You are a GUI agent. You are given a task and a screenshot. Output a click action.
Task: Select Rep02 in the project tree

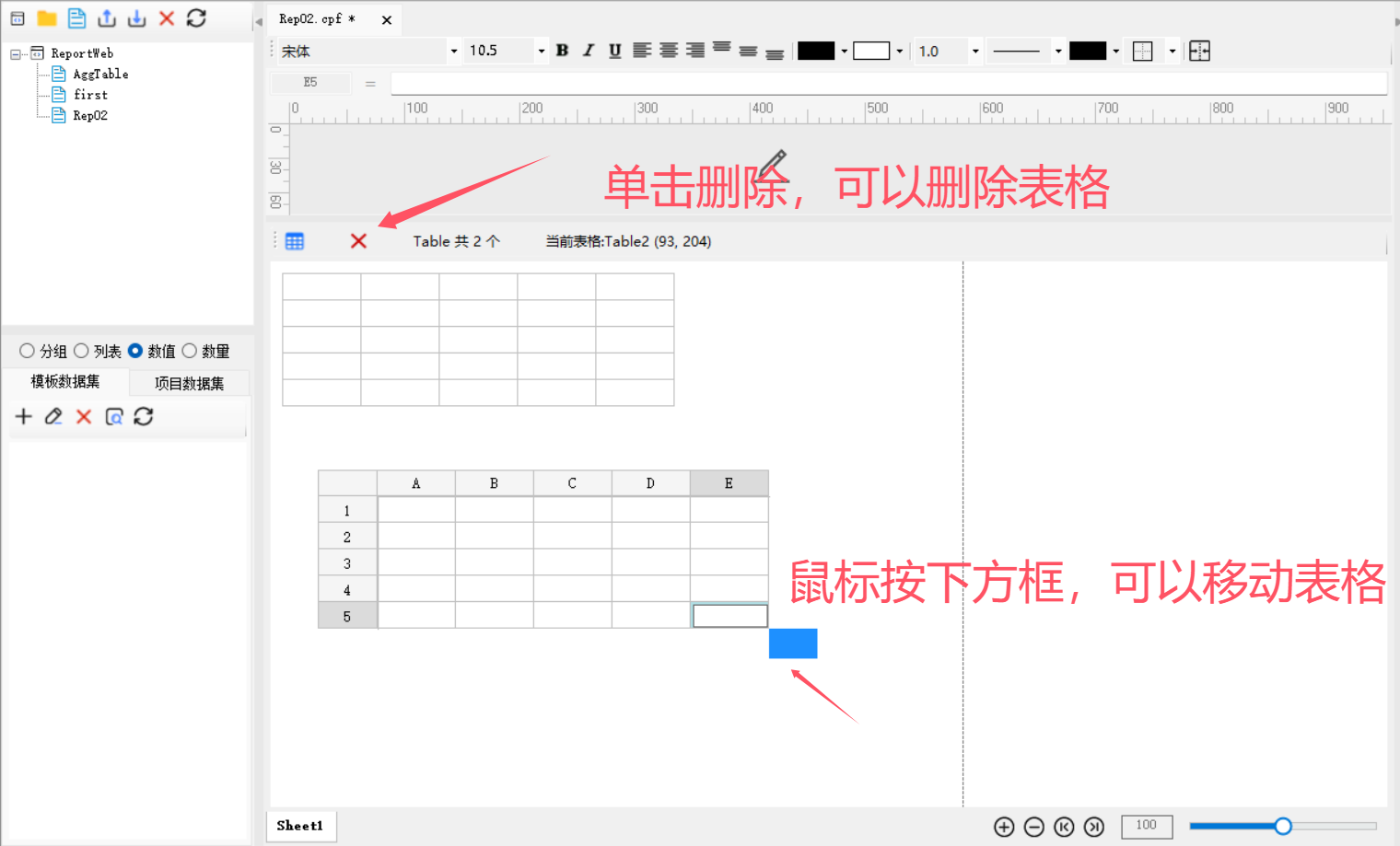pyautogui.click(x=90, y=116)
